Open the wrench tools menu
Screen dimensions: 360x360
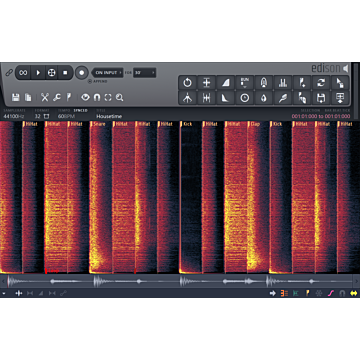pos(57,97)
